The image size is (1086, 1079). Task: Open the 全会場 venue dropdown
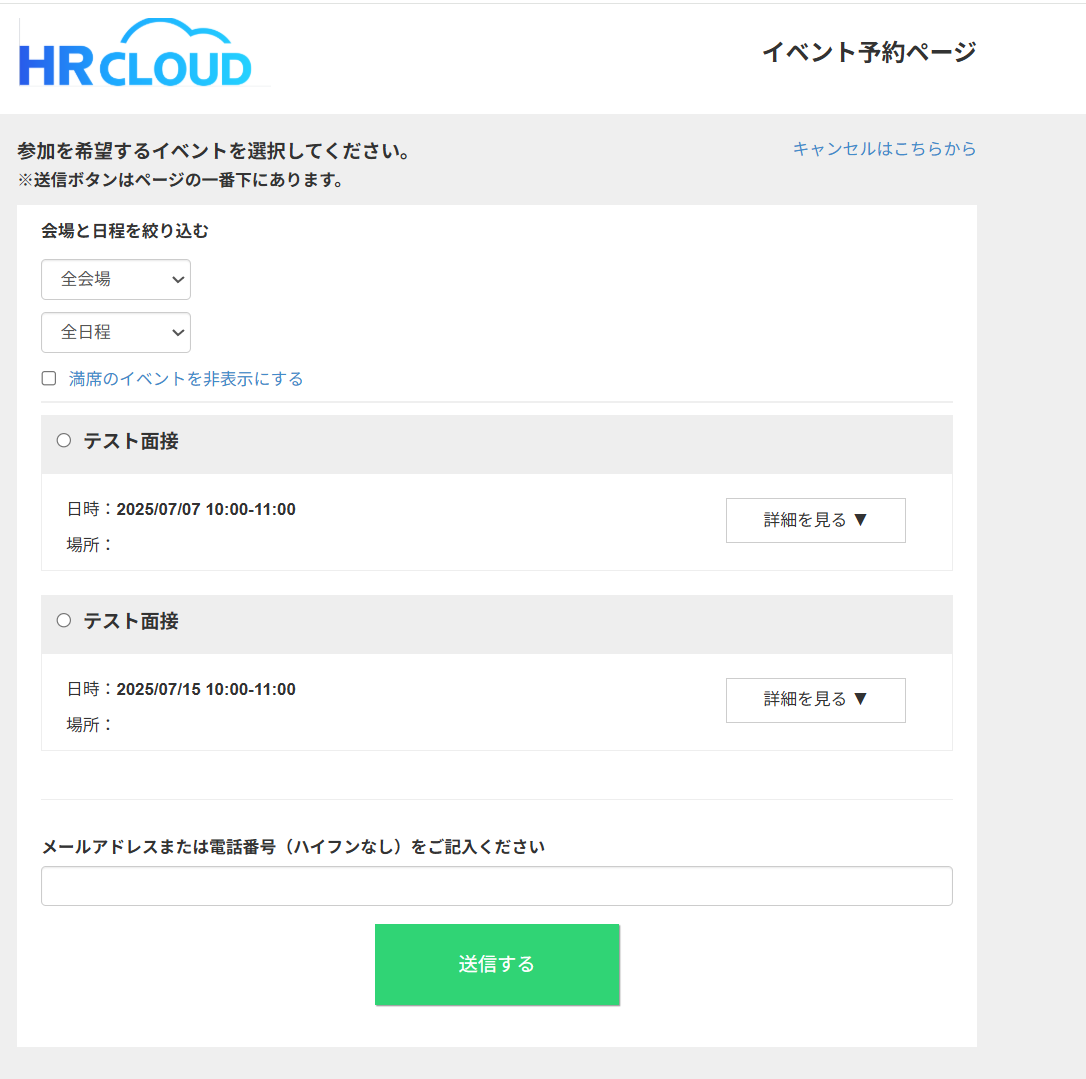pos(116,280)
